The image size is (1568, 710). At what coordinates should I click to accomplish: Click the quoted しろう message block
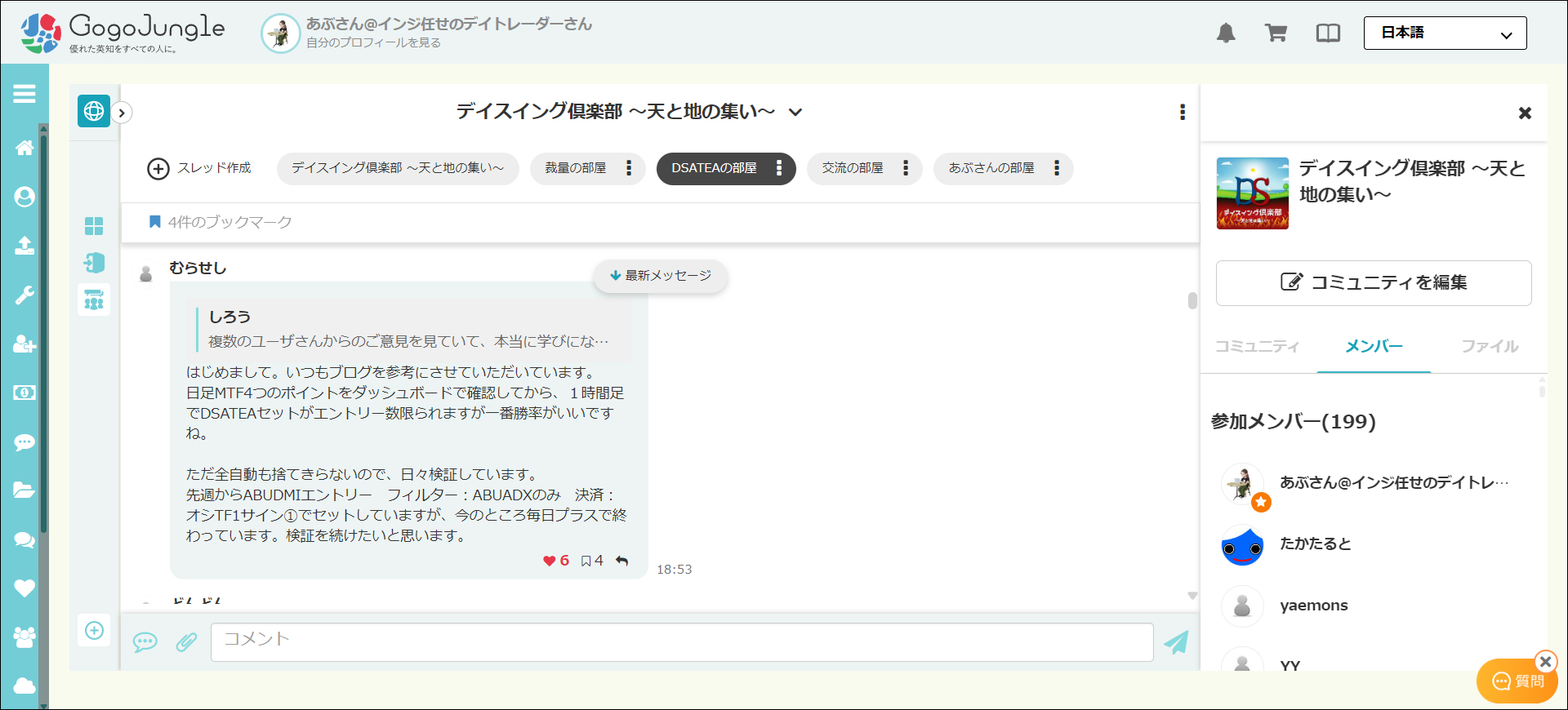click(409, 329)
